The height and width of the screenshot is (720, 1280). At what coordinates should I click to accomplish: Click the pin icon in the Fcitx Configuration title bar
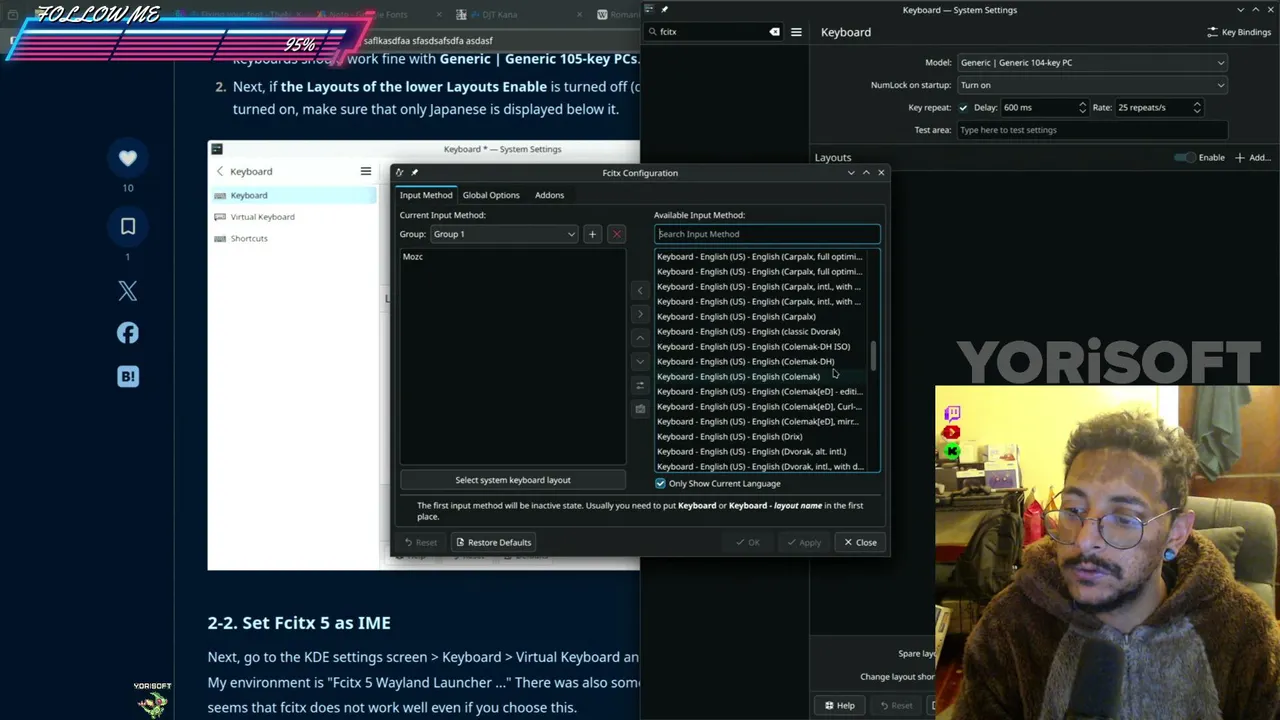pos(414,173)
